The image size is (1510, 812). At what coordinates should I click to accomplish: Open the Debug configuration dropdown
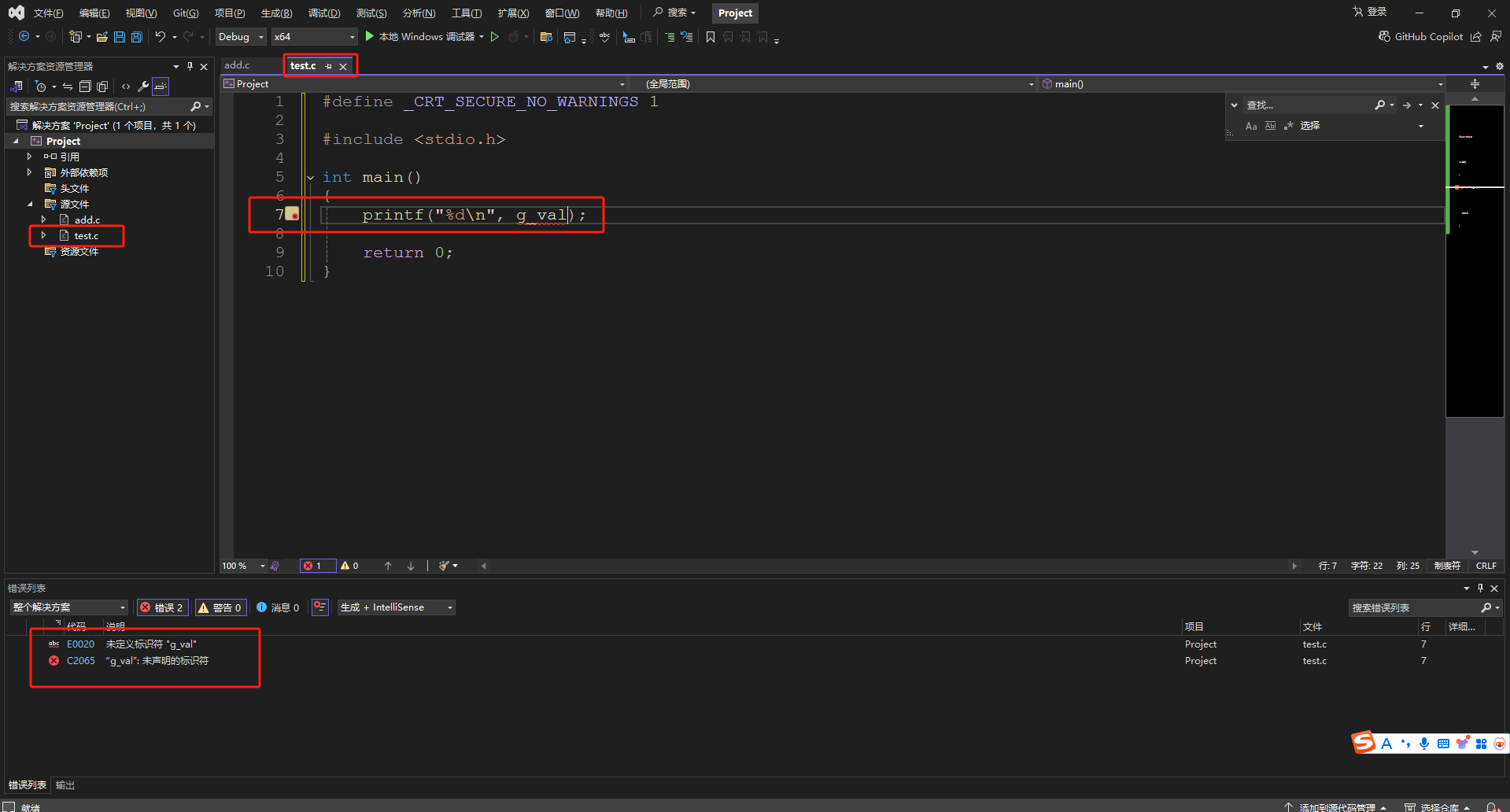click(241, 36)
